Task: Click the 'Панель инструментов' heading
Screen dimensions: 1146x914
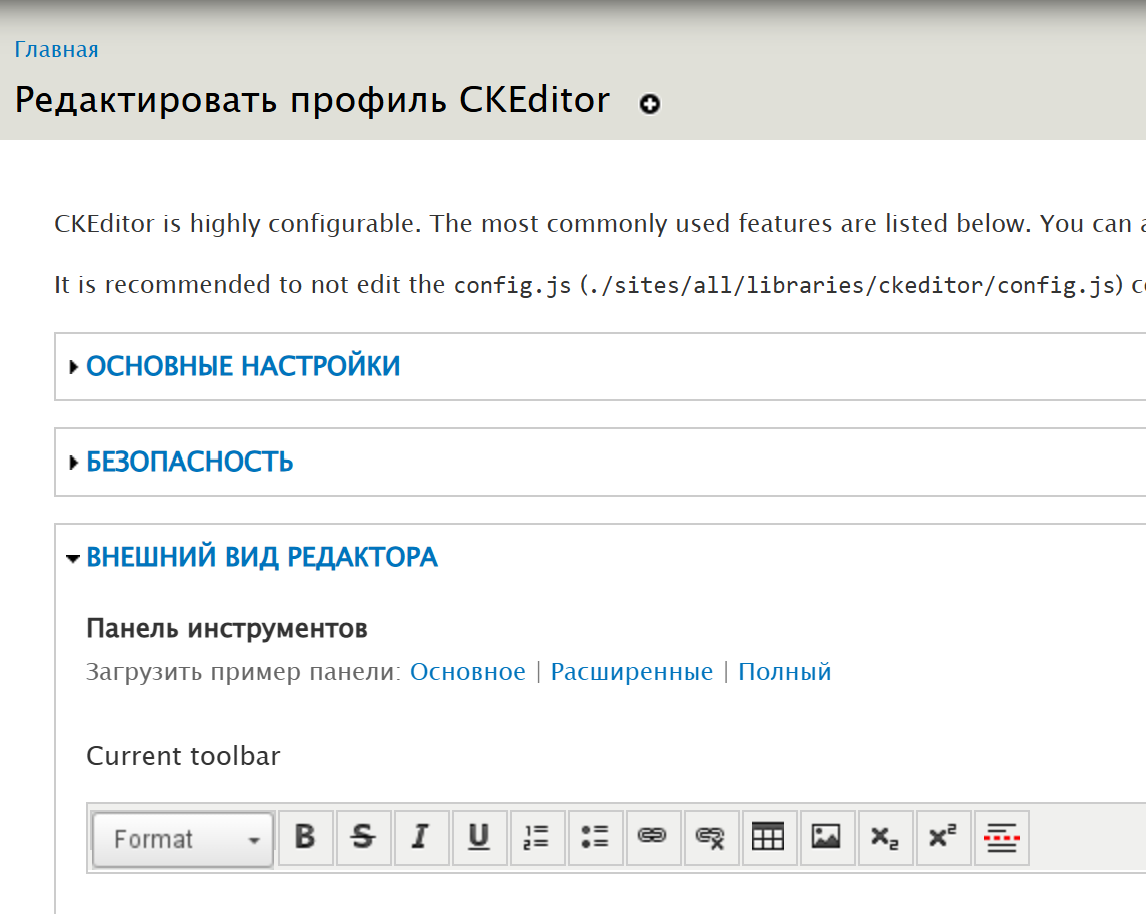Action: [x=227, y=628]
